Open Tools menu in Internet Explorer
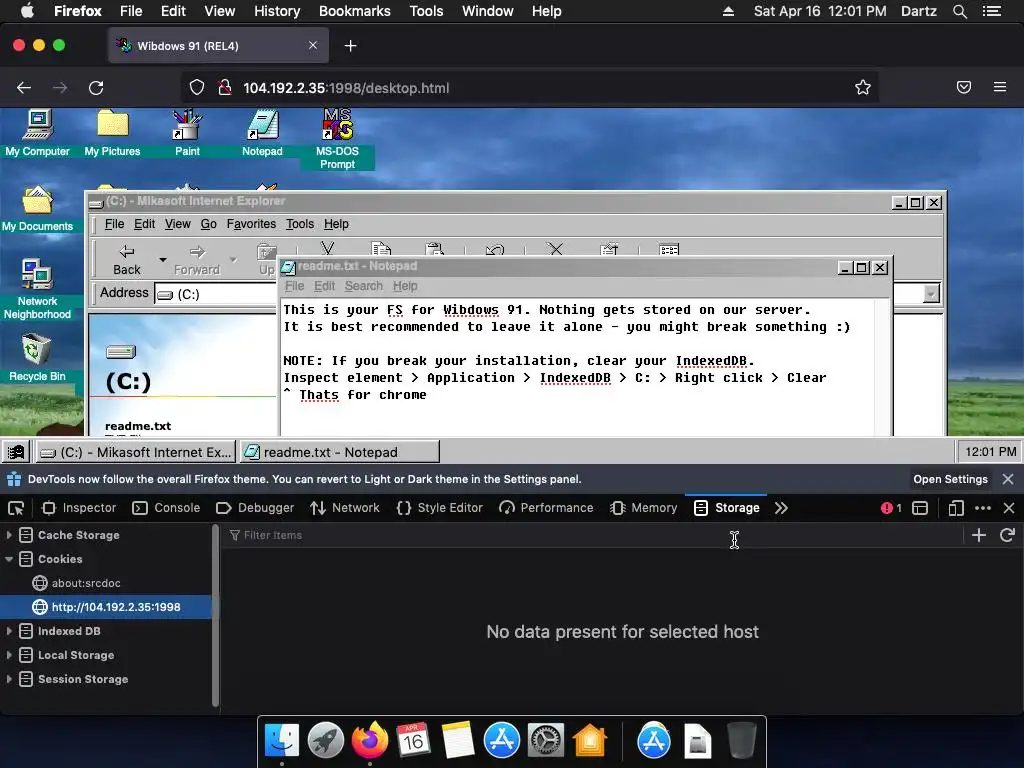Viewport: 1024px width, 768px height. 300,224
